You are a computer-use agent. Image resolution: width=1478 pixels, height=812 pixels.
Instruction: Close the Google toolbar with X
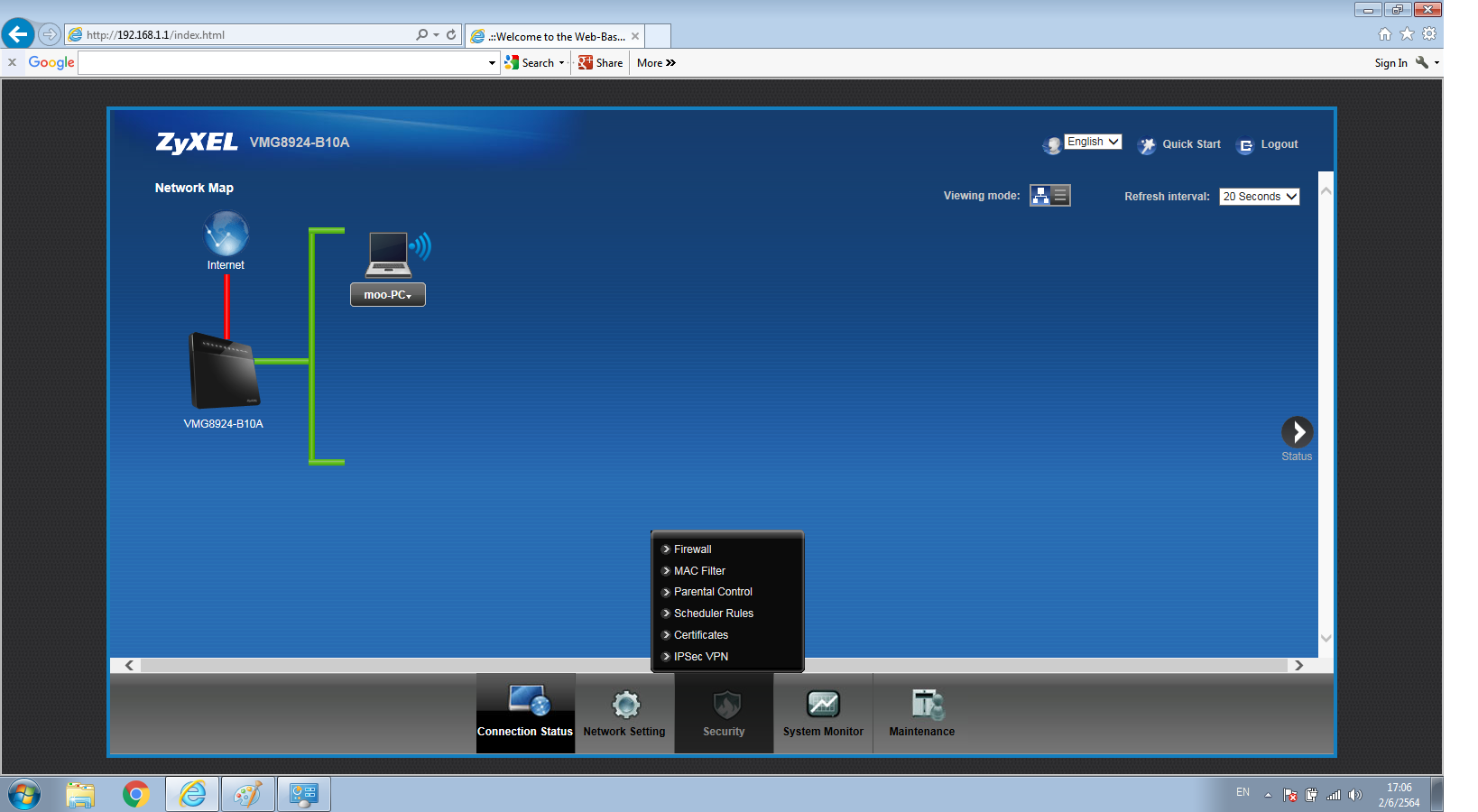13,62
